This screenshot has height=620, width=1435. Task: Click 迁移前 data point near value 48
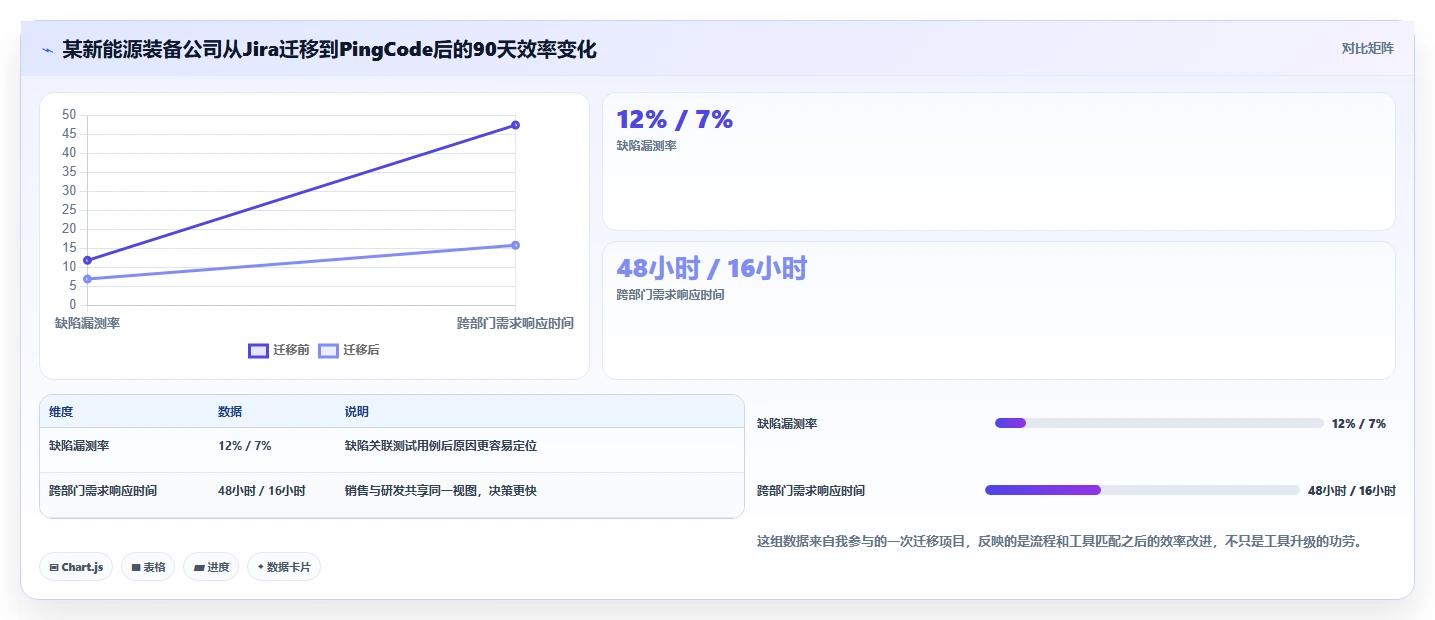coord(515,125)
